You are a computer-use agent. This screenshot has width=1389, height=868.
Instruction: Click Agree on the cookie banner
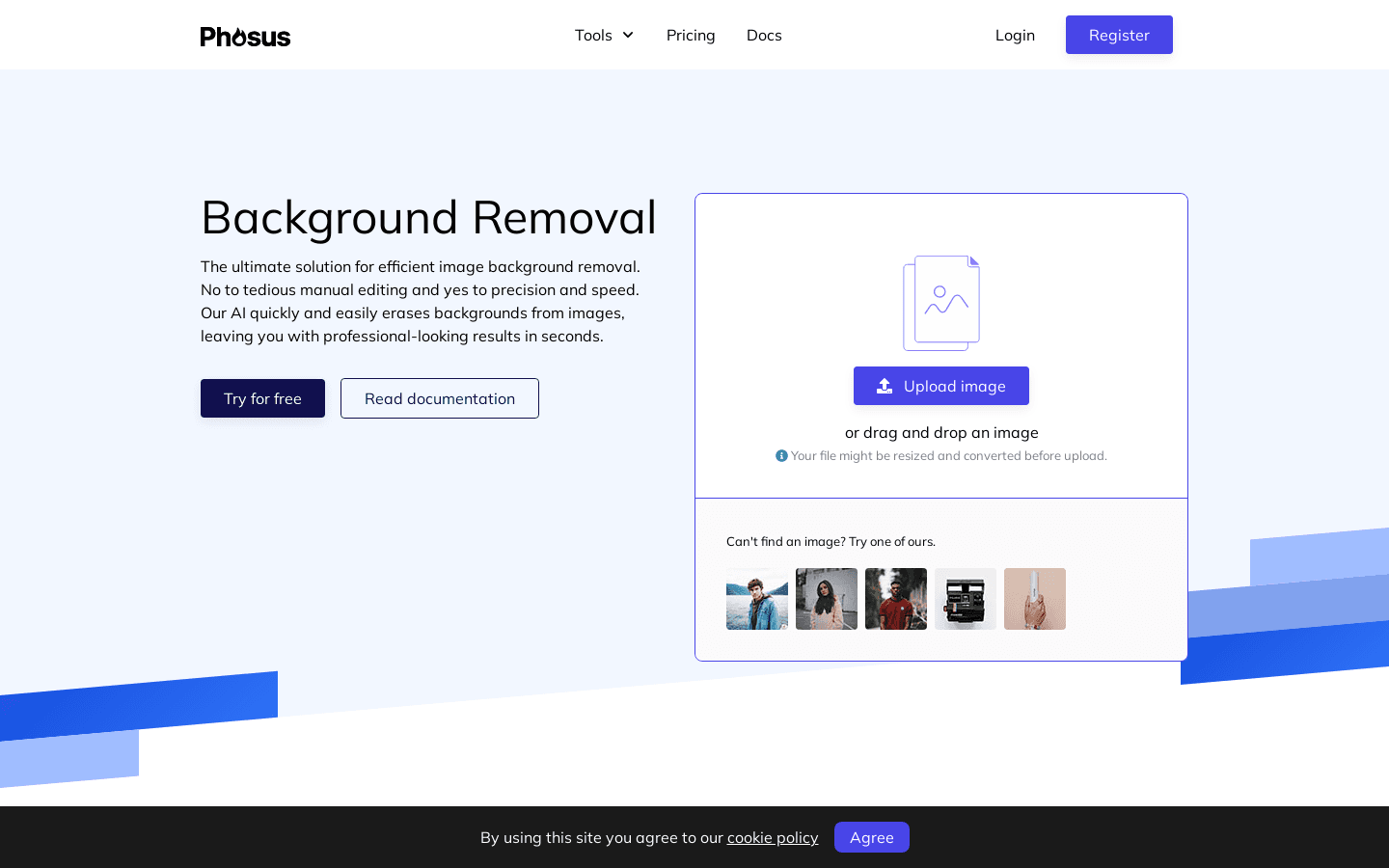click(x=872, y=837)
